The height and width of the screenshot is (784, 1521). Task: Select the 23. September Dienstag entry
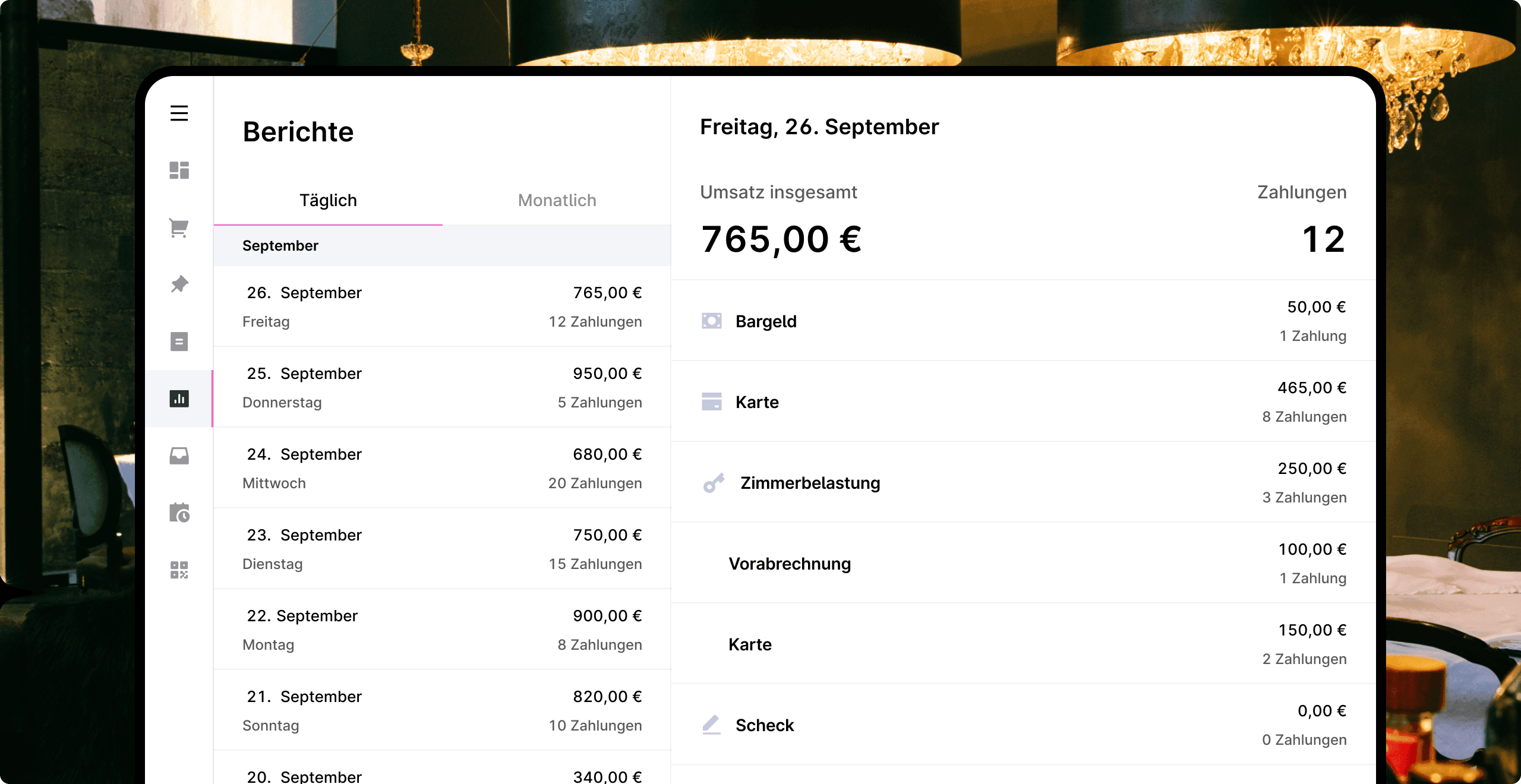[442, 549]
